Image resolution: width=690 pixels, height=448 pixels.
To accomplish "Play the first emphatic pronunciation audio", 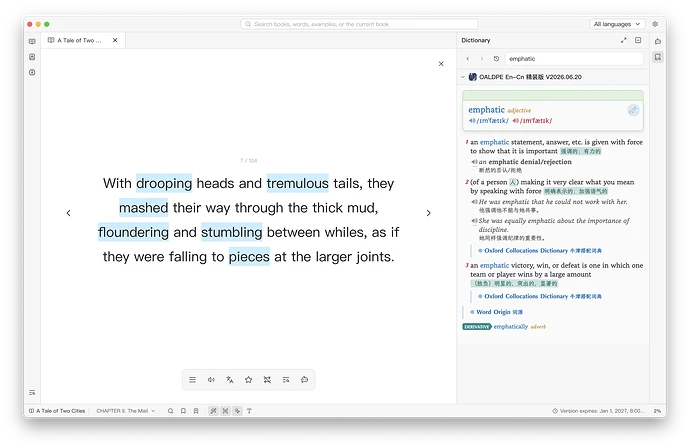I will (x=472, y=121).
